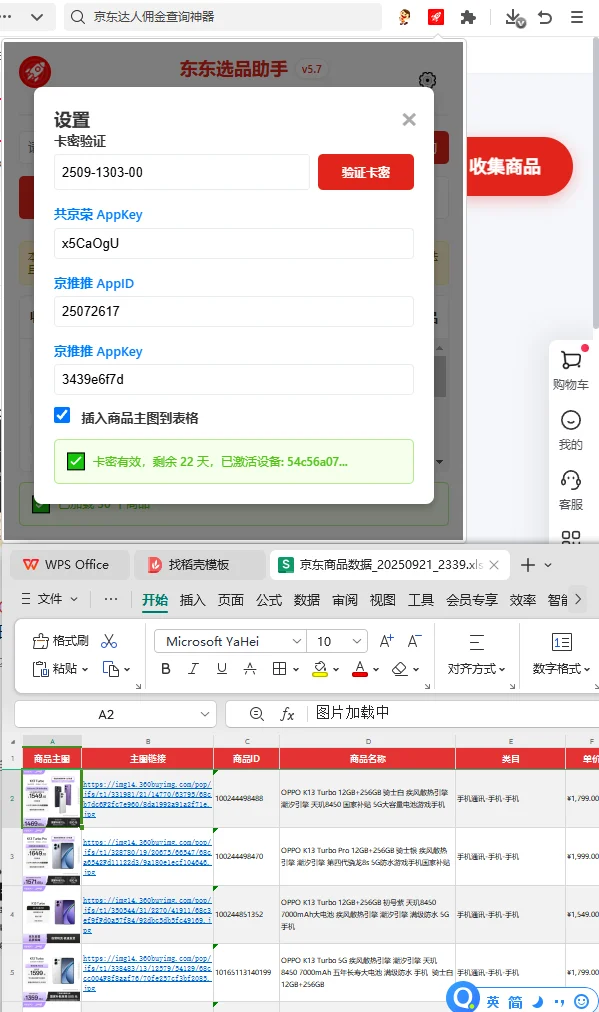
Task: Open the browser hamburger menu
Action: (577, 17)
